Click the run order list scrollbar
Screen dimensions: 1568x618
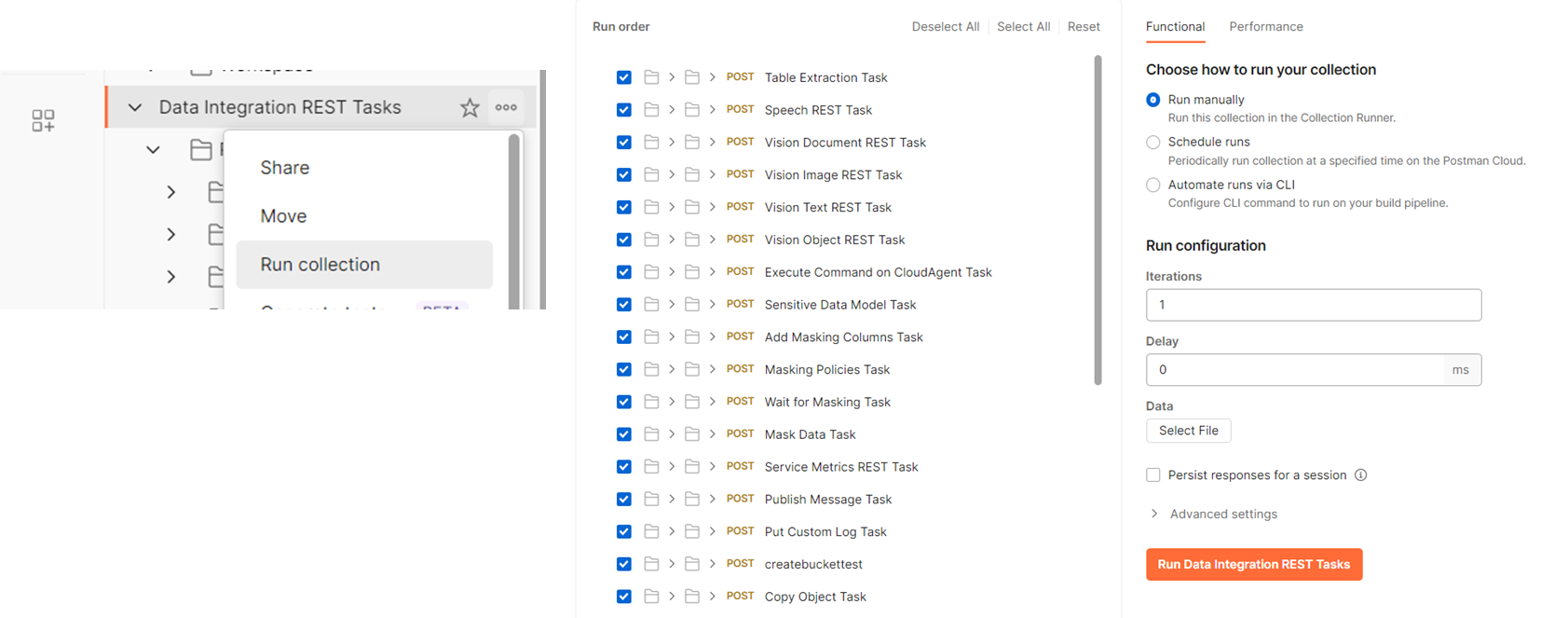pos(1098,220)
